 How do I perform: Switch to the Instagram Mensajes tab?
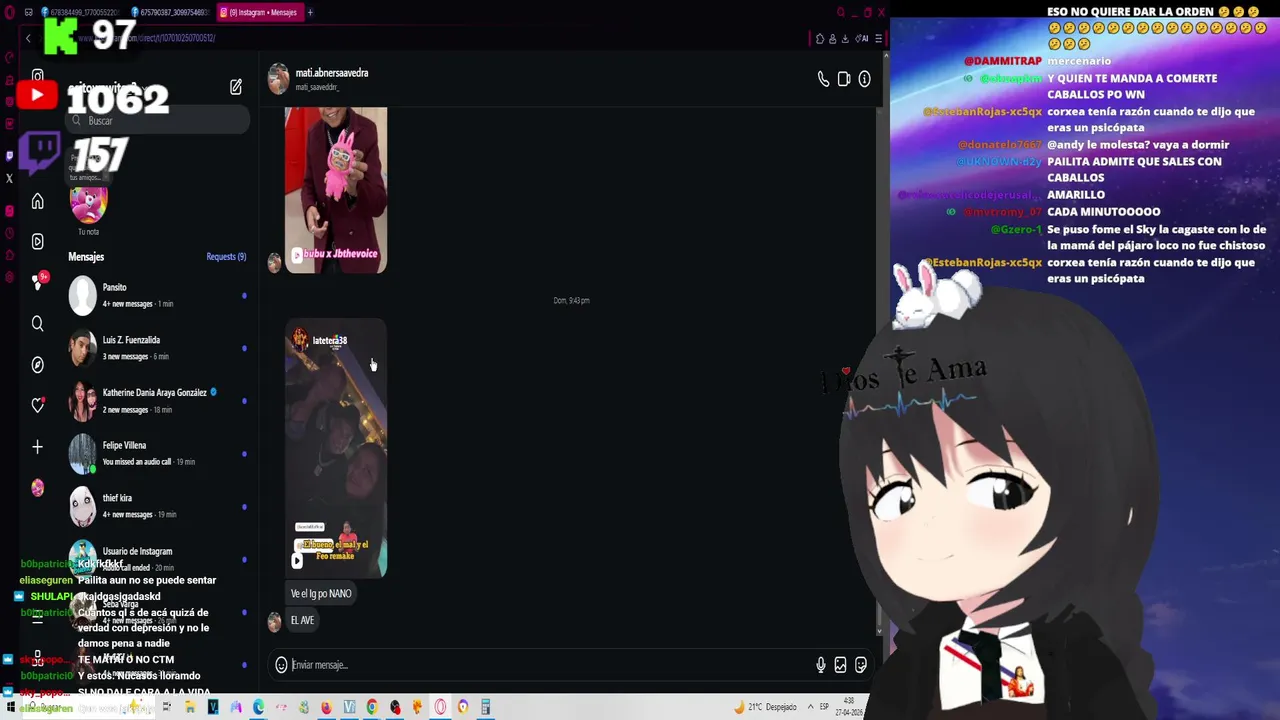pyautogui.click(x=259, y=12)
